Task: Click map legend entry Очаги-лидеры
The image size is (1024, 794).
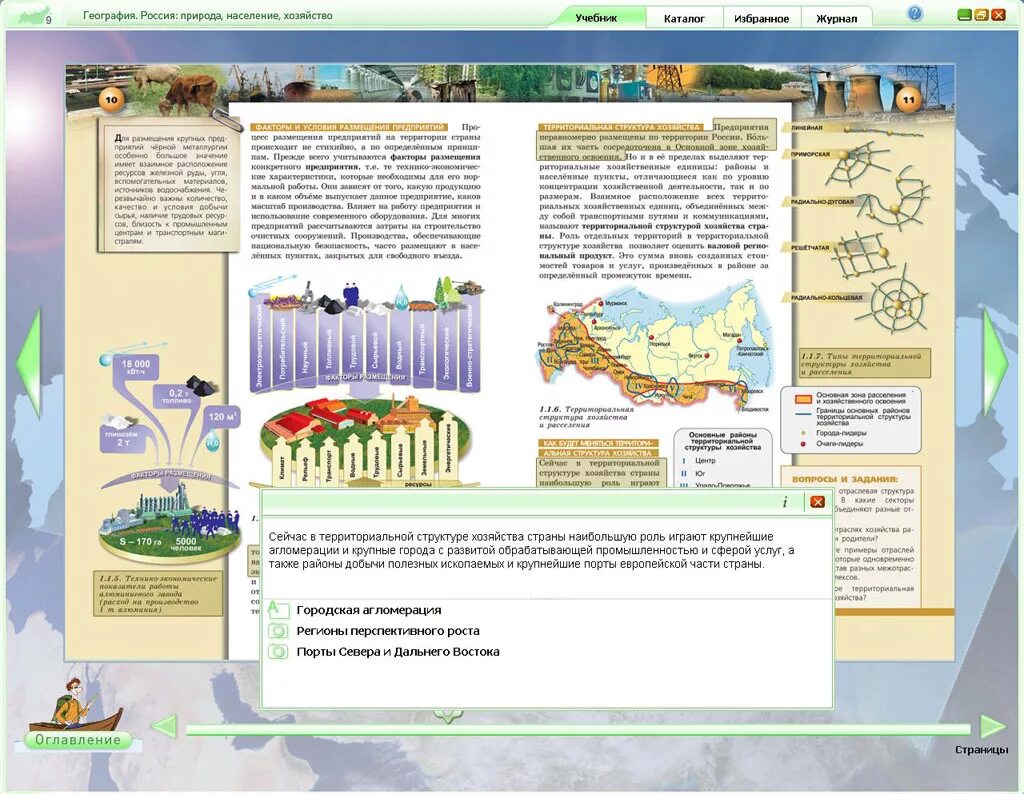Action: 839,444
